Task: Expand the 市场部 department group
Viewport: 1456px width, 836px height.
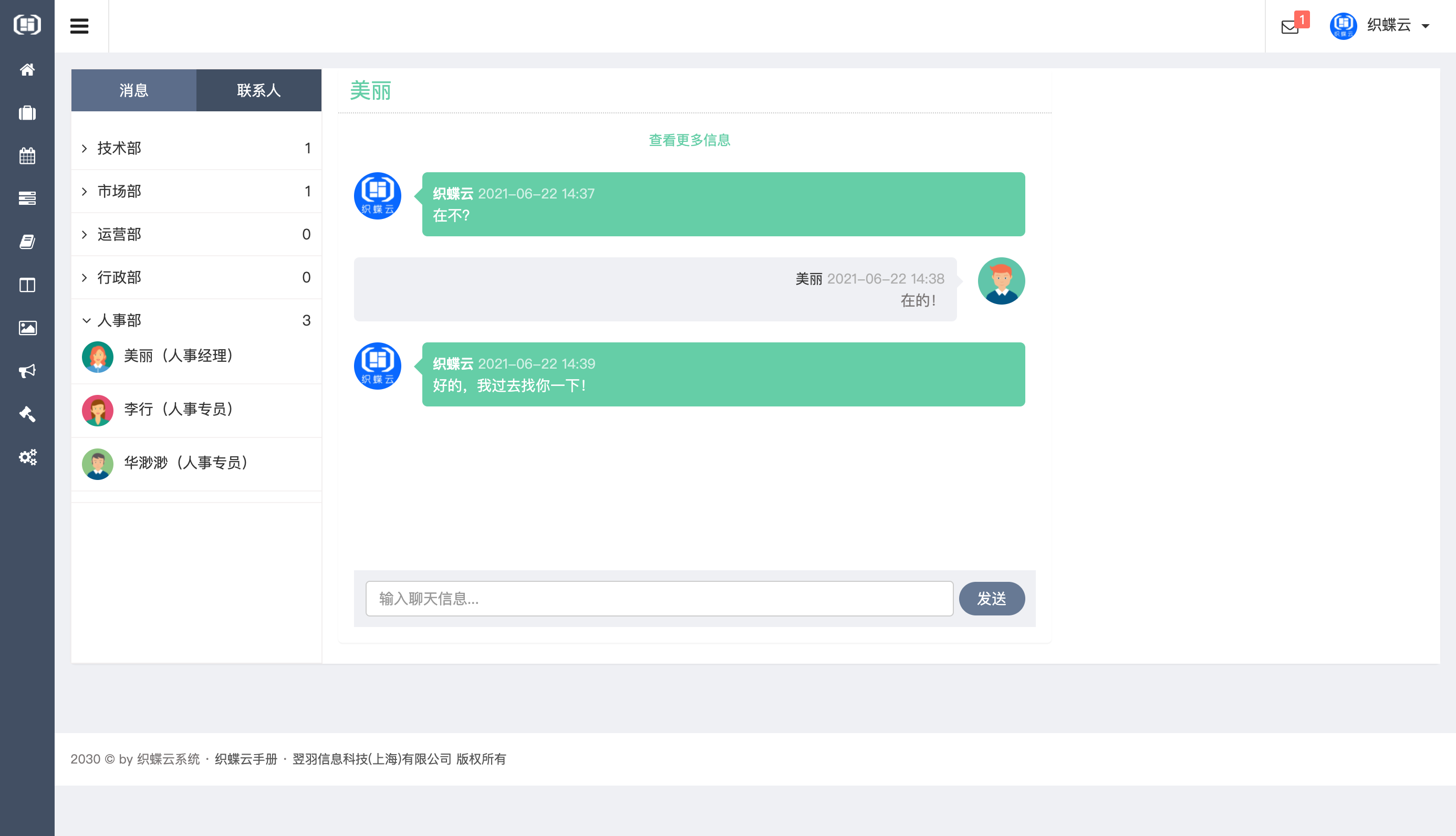Action: click(x=119, y=191)
